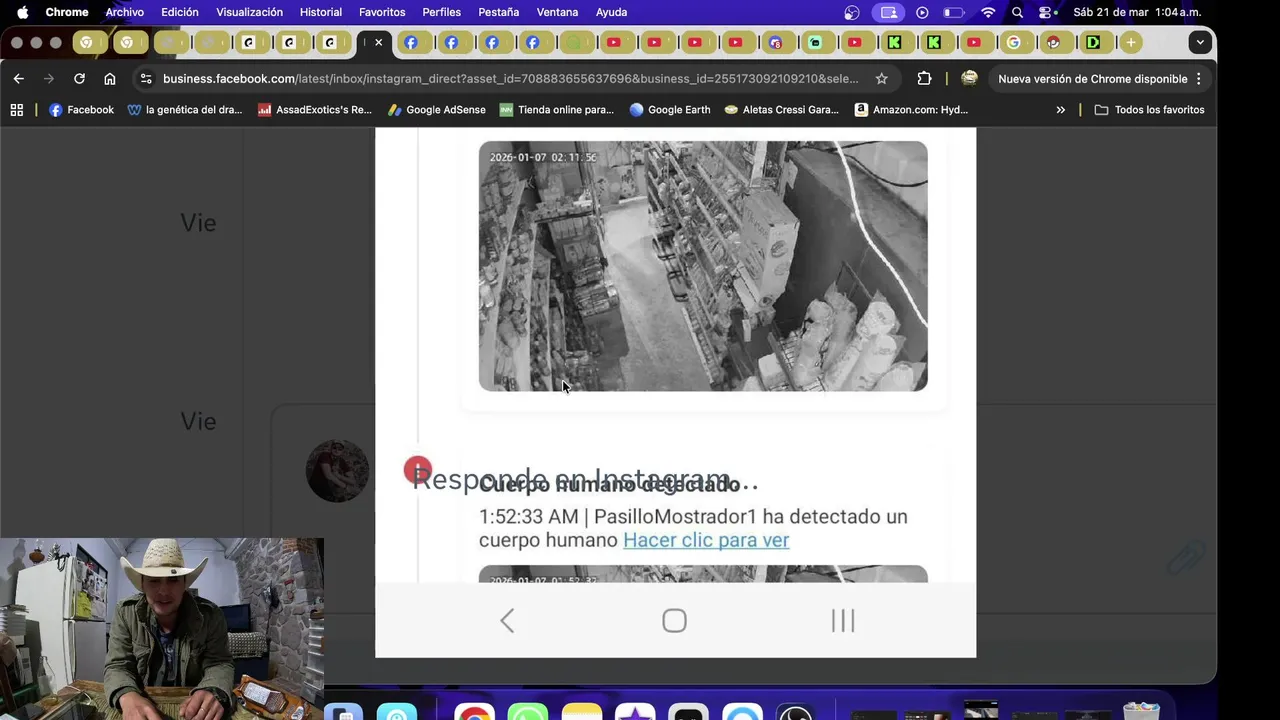The height and width of the screenshot is (720, 1280).
Task: Open the Visualización menu
Action: click(249, 12)
